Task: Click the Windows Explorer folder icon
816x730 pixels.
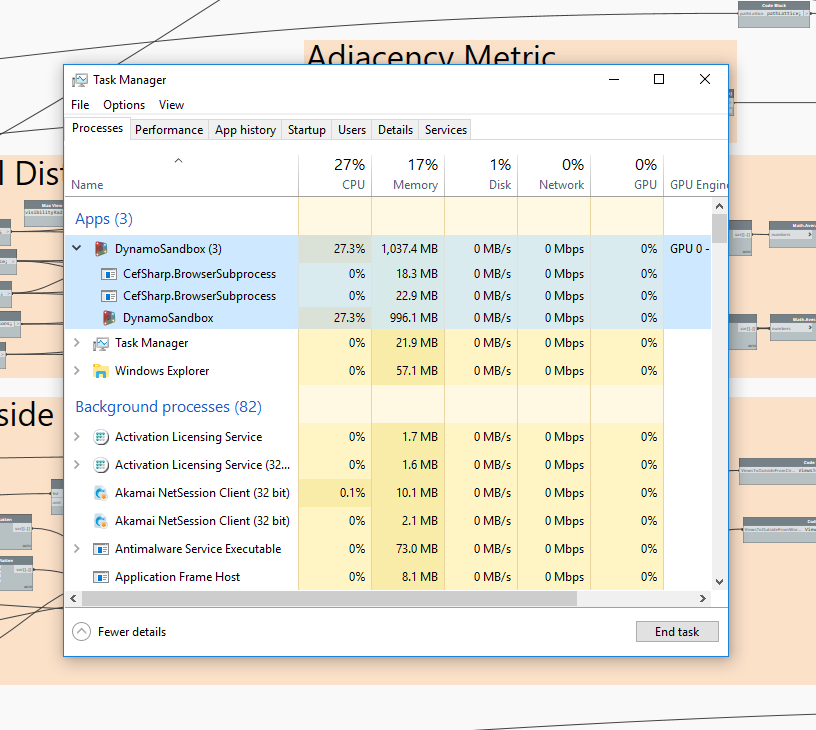Action: click(x=101, y=371)
